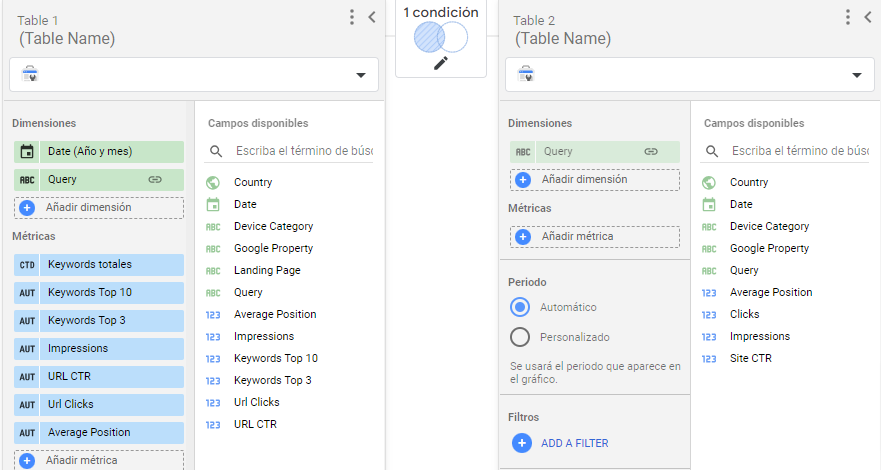Select Clicks in Table 2 available fields
Screen dimensions: 881x470
[745, 314]
